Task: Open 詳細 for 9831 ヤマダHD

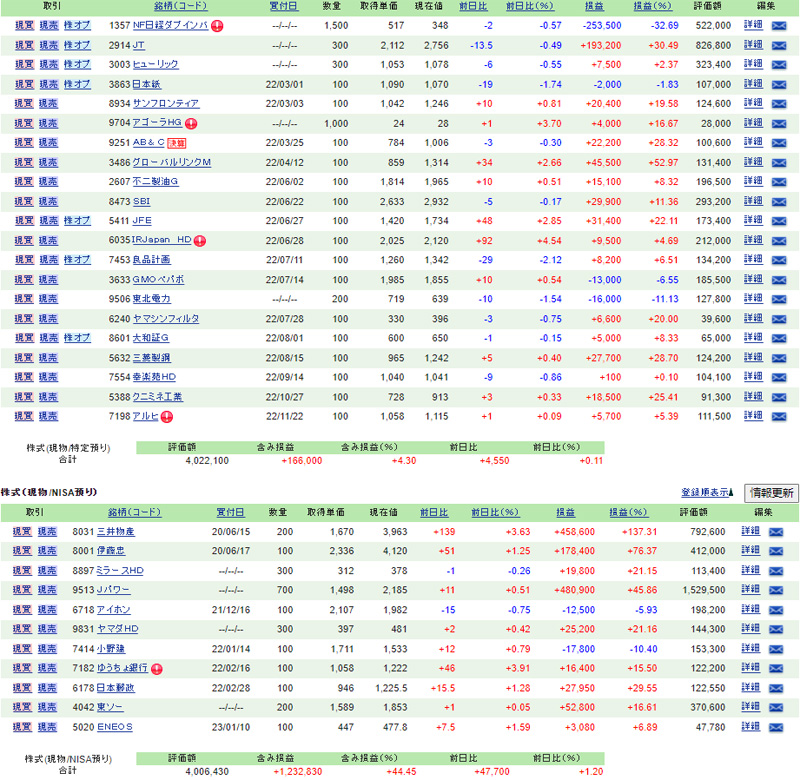Action: click(751, 628)
